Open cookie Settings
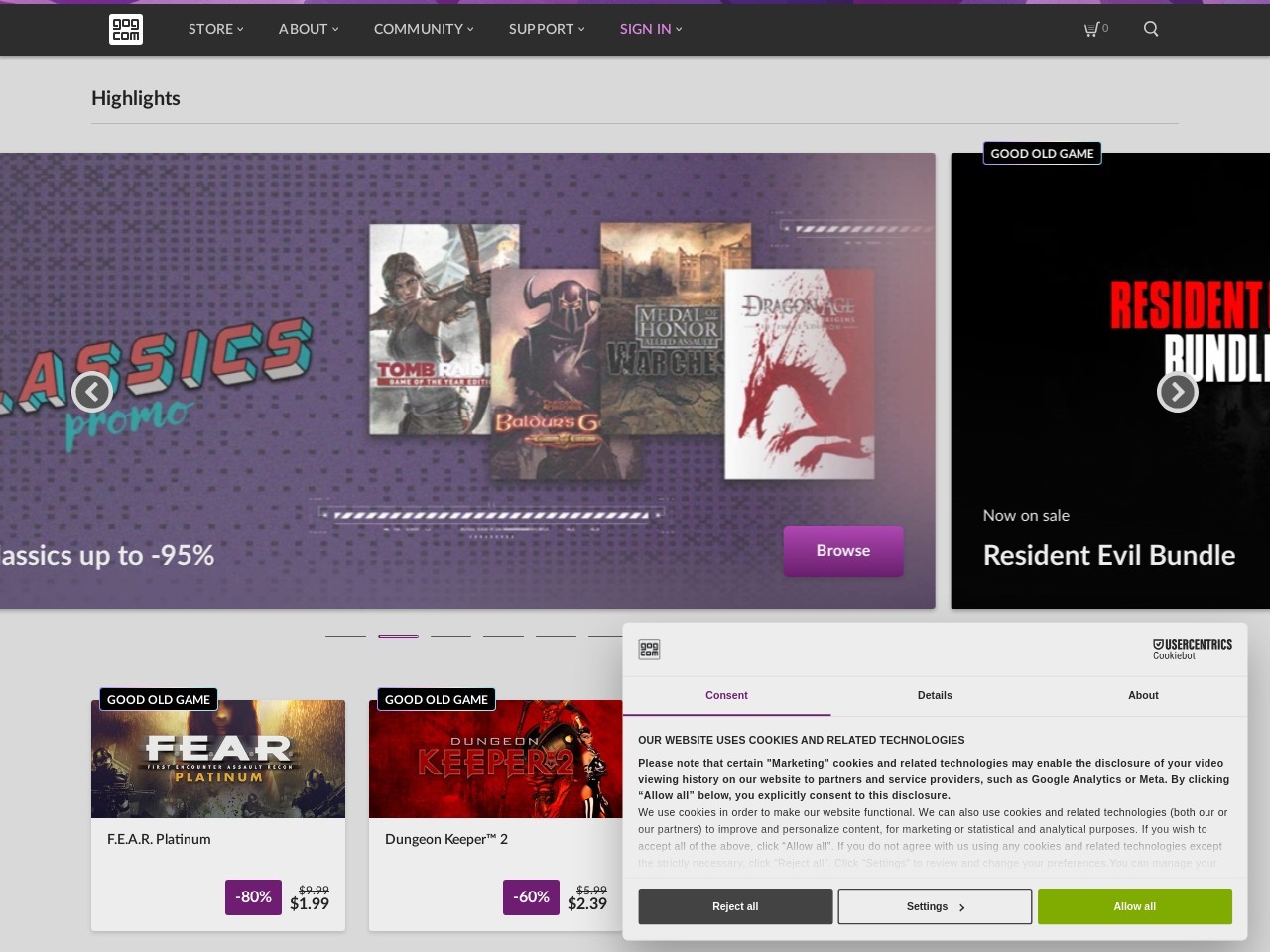This screenshot has width=1270, height=952. tap(935, 906)
